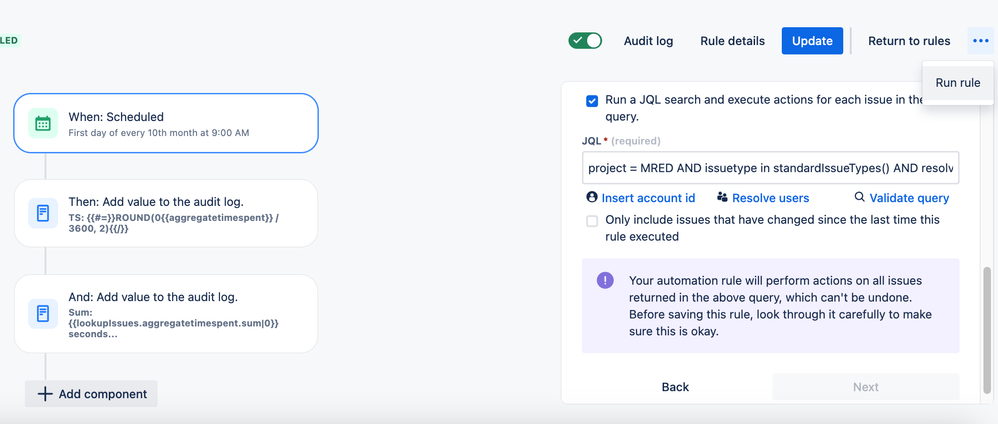Click the document icon of TS audit log action
Viewport: 998px width, 424px height.
point(43,213)
